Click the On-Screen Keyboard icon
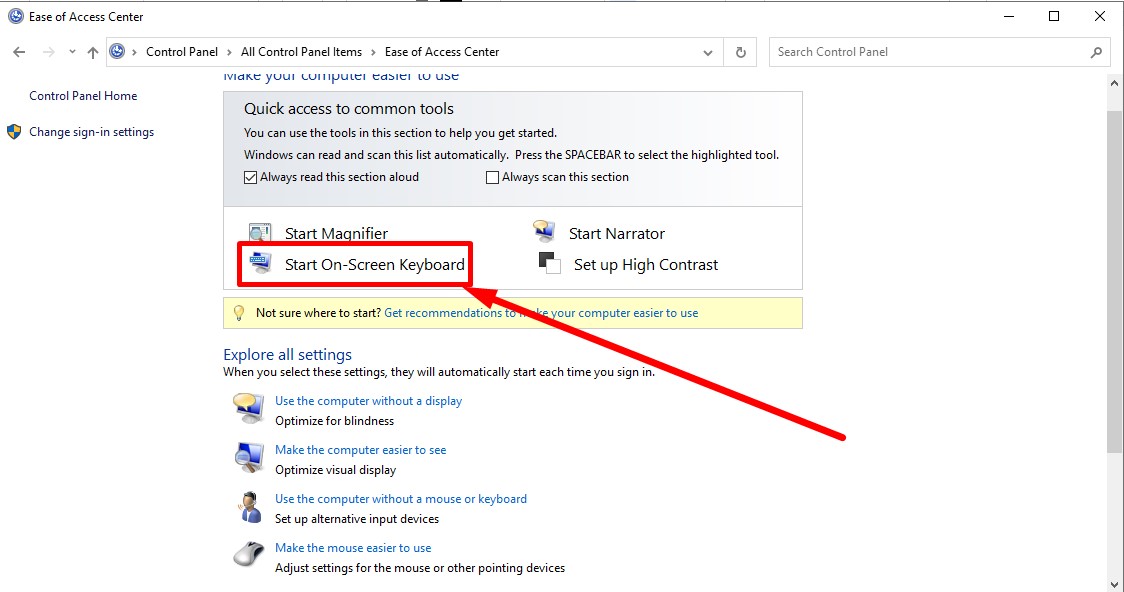Viewport: 1124px width, 592px height. (x=260, y=264)
